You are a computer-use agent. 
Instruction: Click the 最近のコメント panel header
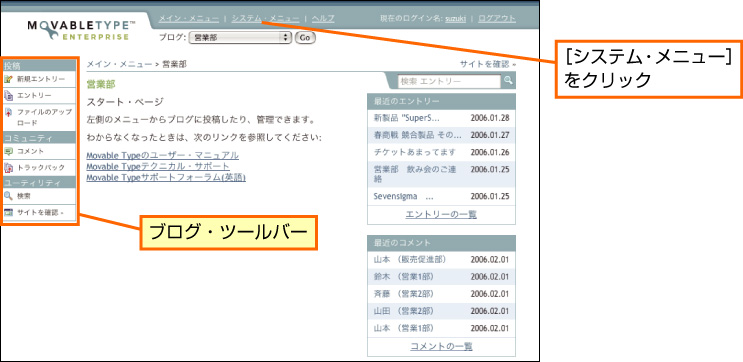coord(441,243)
